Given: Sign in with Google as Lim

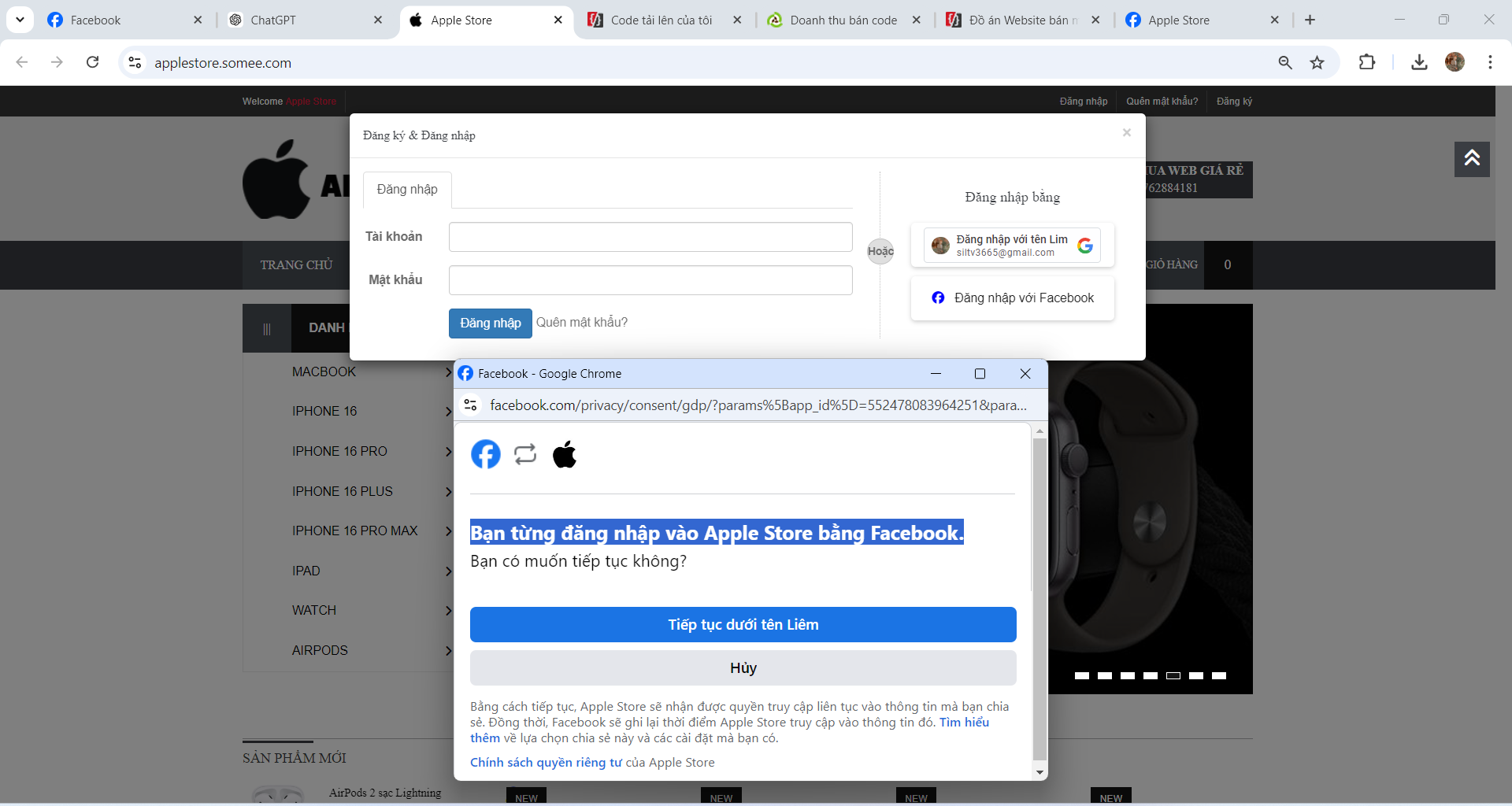Looking at the screenshot, I should click(x=1012, y=246).
